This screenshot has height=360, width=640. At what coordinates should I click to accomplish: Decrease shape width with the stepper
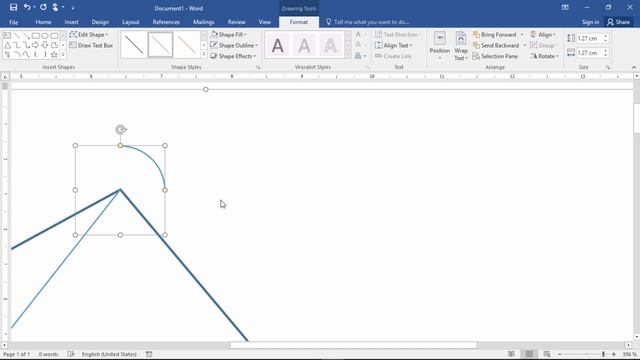[x=605, y=55]
